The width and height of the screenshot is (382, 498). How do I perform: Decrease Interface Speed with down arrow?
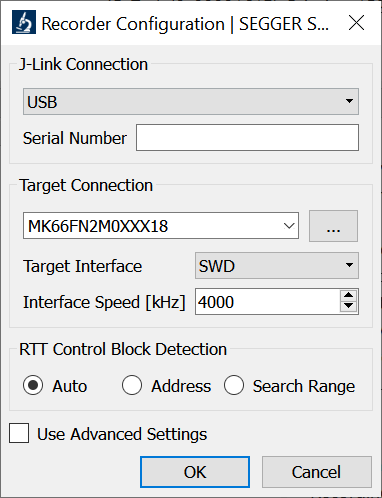pos(349,306)
